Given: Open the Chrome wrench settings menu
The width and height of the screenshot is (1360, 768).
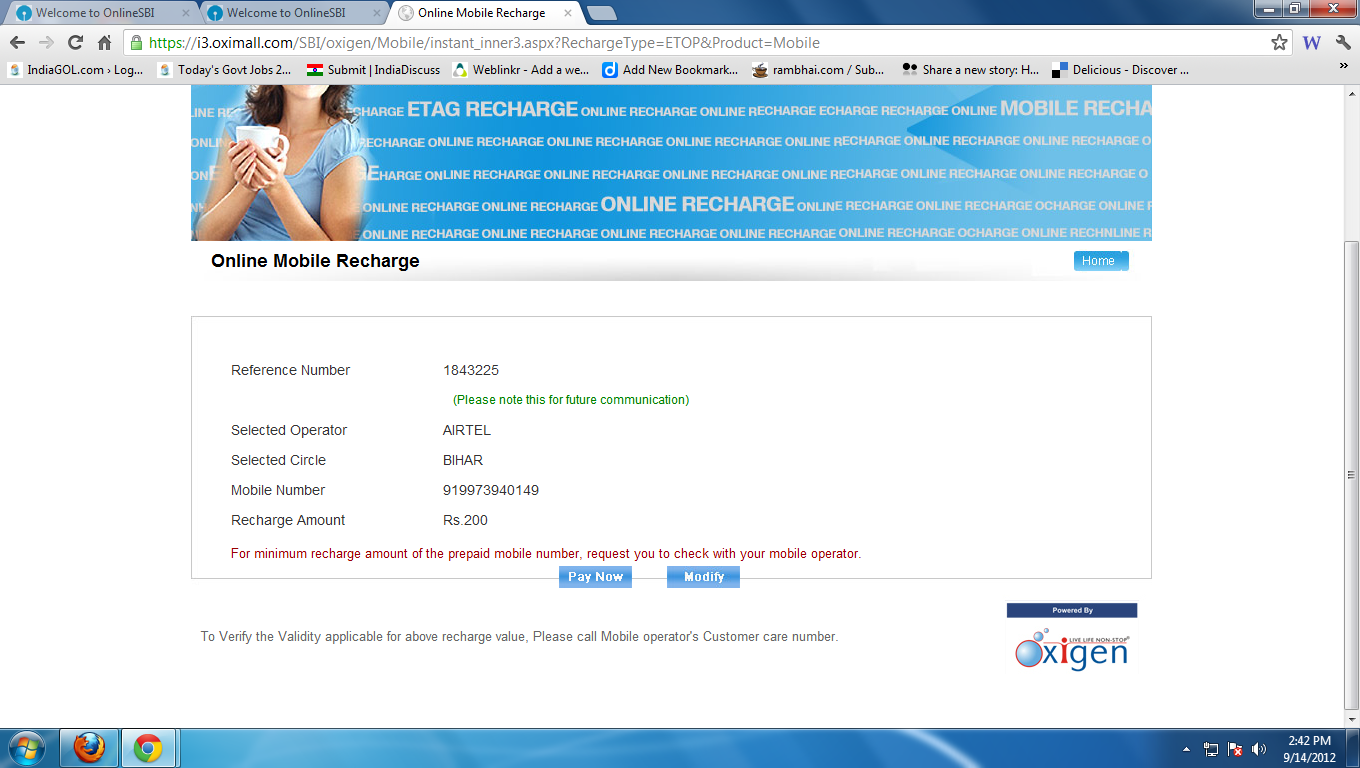Looking at the screenshot, I should tap(1343, 43).
